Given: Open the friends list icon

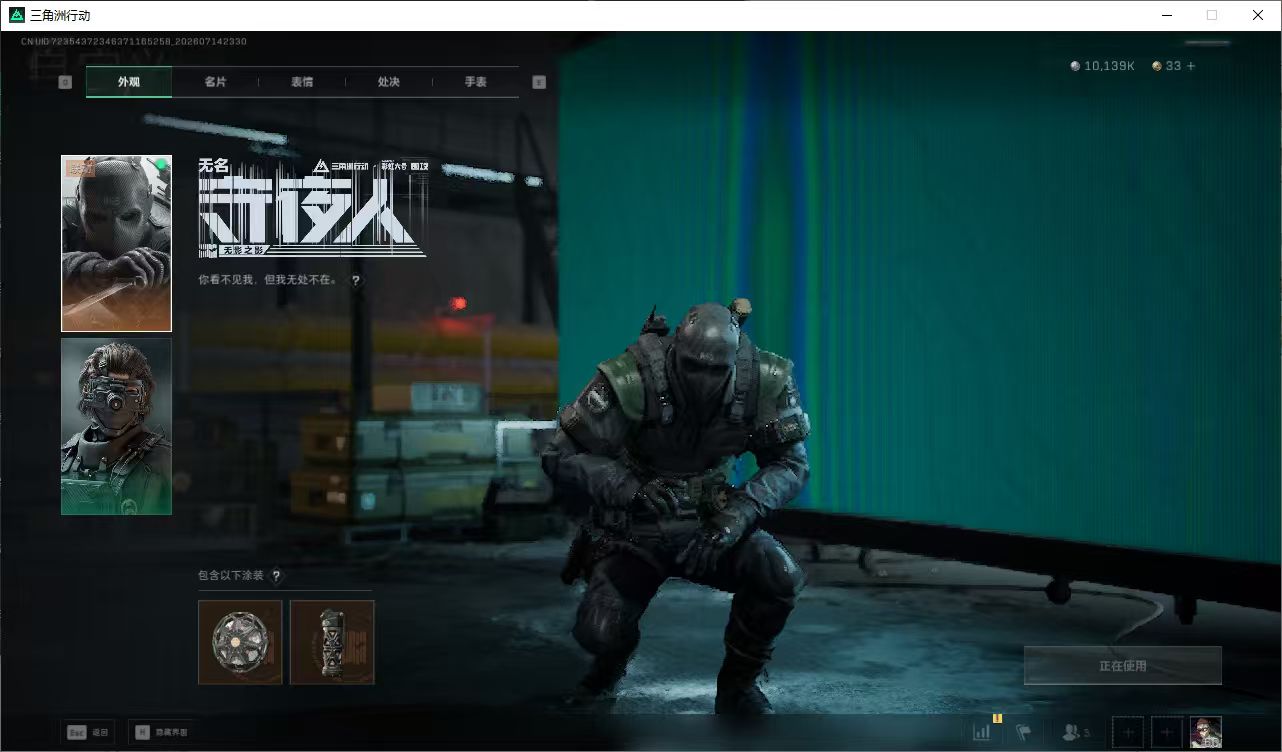Looking at the screenshot, I should [1076, 733].
